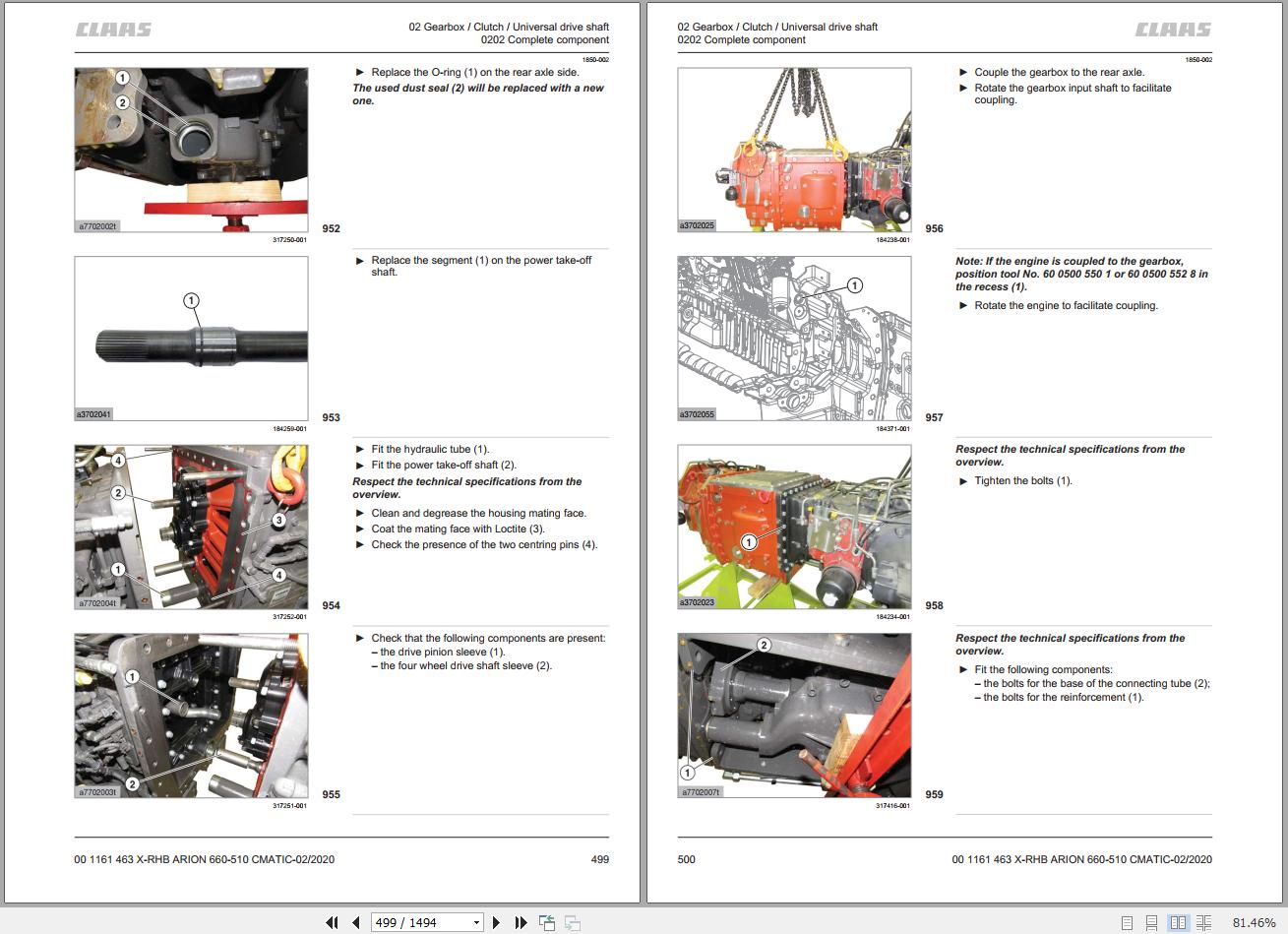Click the CLAAS logo on page 500
Screen dimensions: 1288x934
pos(1174,30)
